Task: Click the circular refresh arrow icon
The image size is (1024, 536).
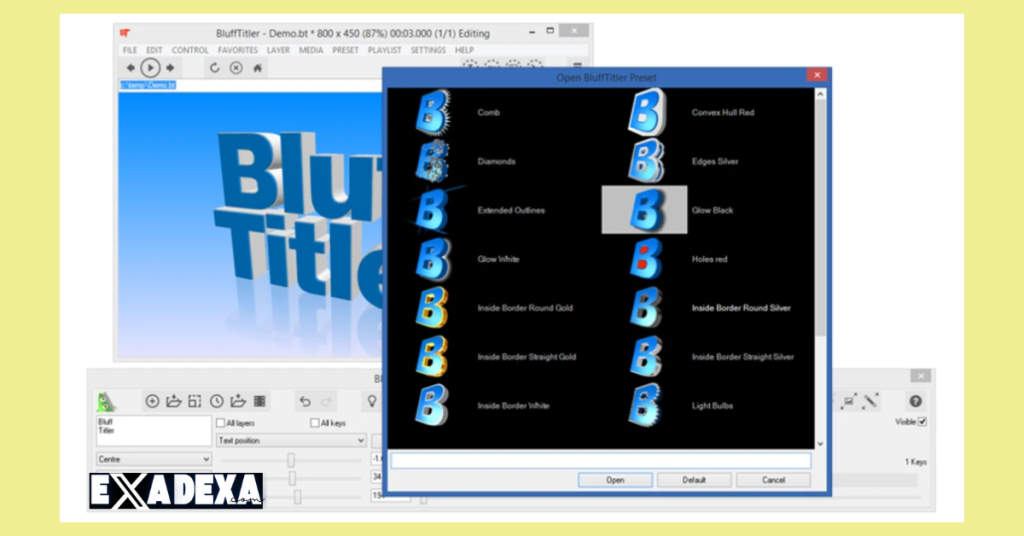Action: click(214, 68)
